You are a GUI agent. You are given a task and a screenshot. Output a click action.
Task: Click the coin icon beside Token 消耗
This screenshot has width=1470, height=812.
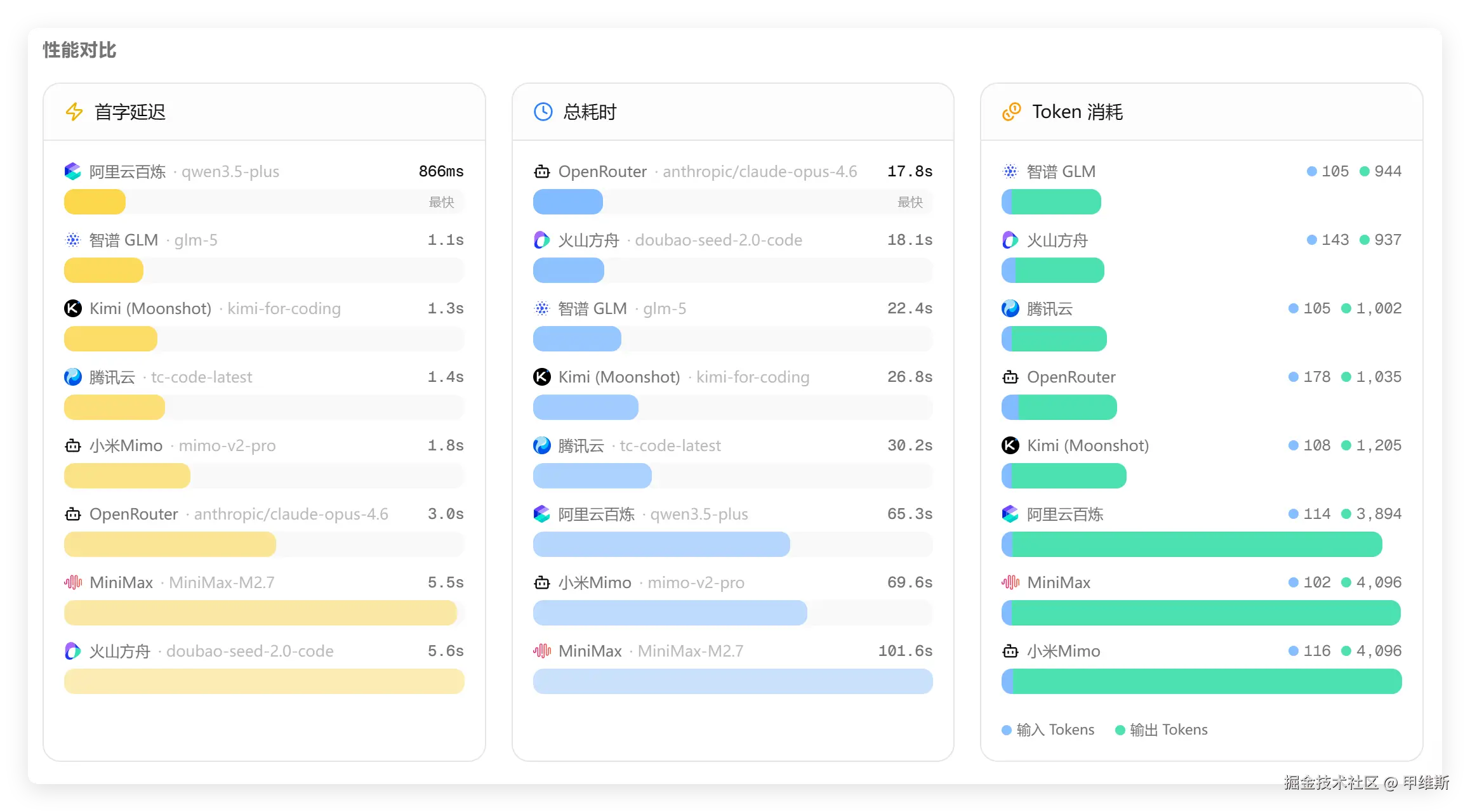click(x=1011, y=112)
